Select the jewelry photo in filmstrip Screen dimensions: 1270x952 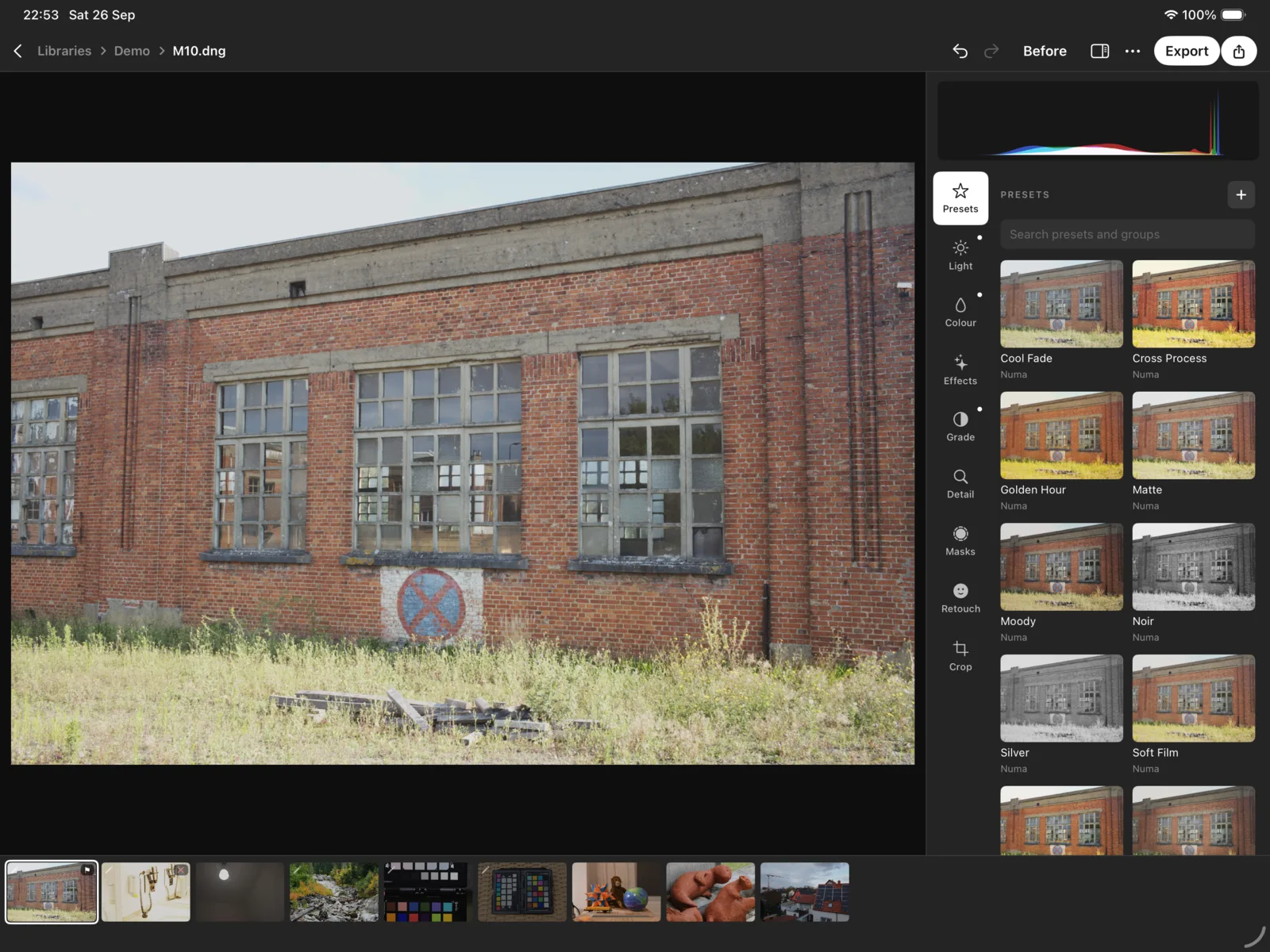point(146,892)
